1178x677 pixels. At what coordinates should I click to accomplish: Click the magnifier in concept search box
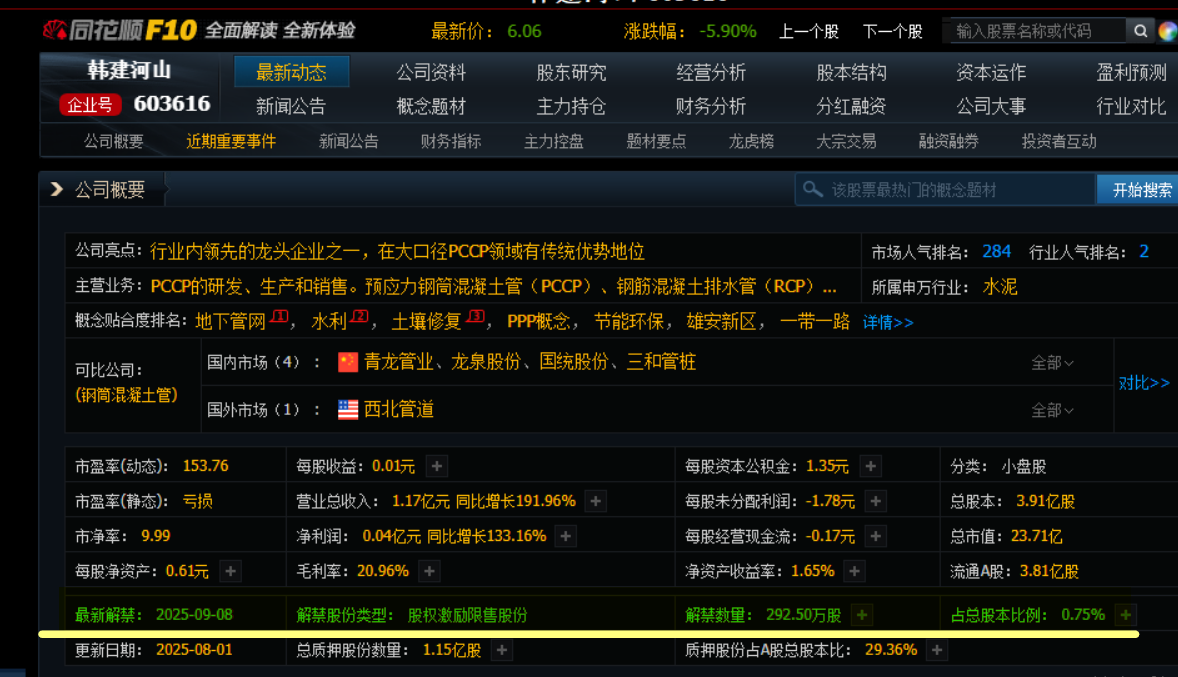tap(812, 189)
